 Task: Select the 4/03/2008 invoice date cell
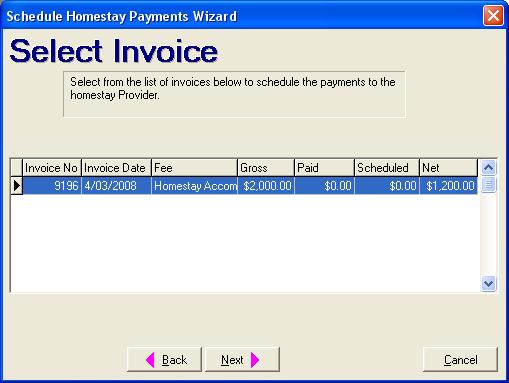pos(116,186)
